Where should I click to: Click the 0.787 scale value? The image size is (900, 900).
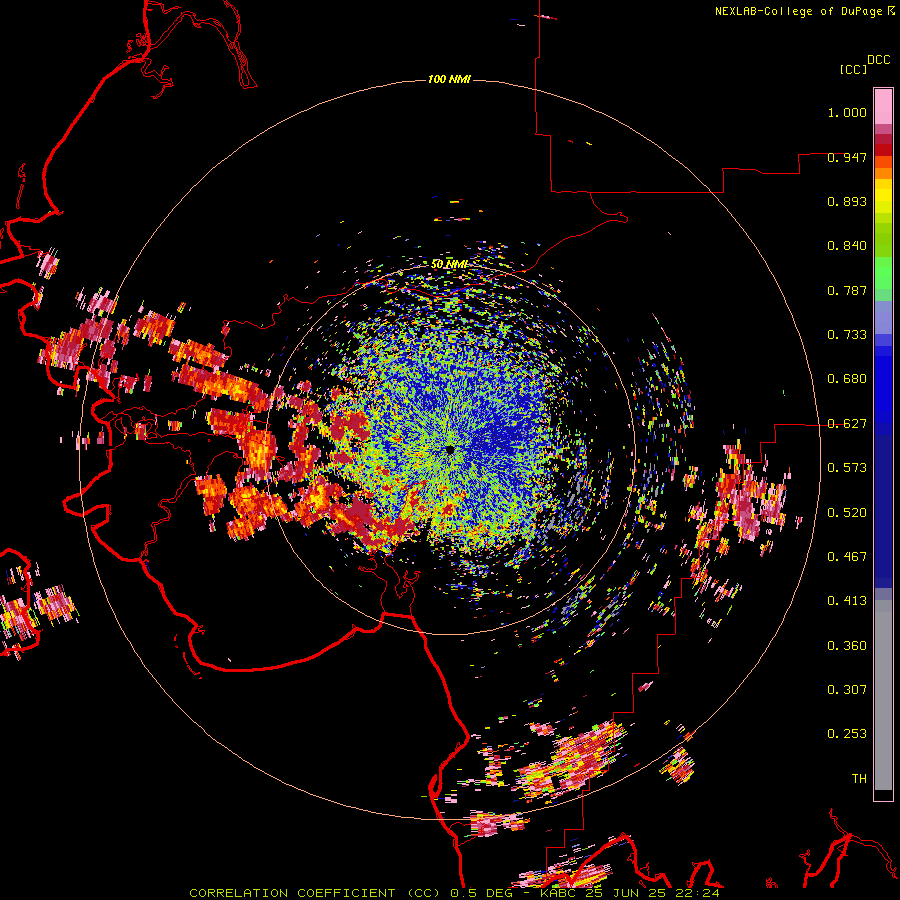(847, 290)
